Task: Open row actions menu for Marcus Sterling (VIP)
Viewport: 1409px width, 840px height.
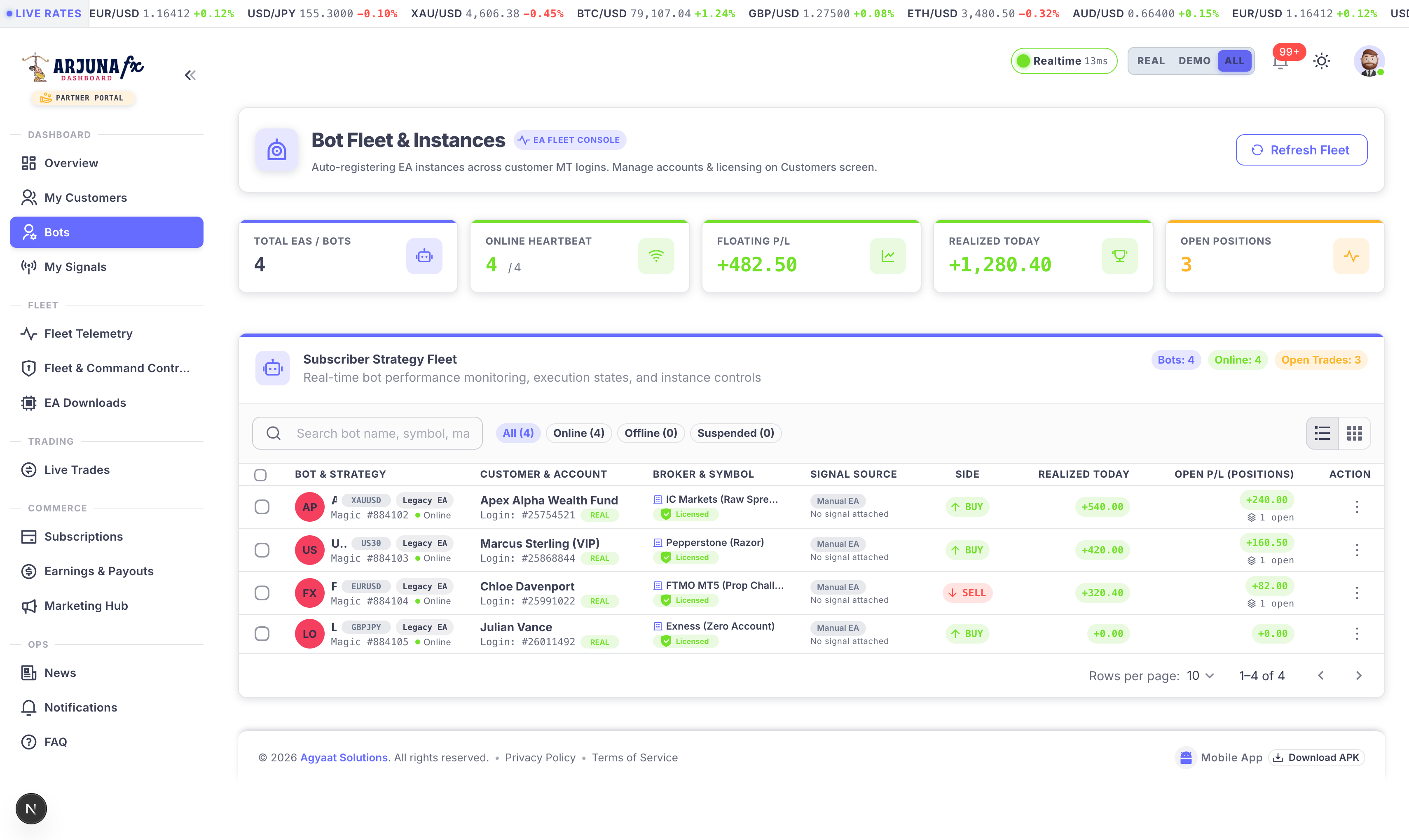Action: pos(1357,550)
